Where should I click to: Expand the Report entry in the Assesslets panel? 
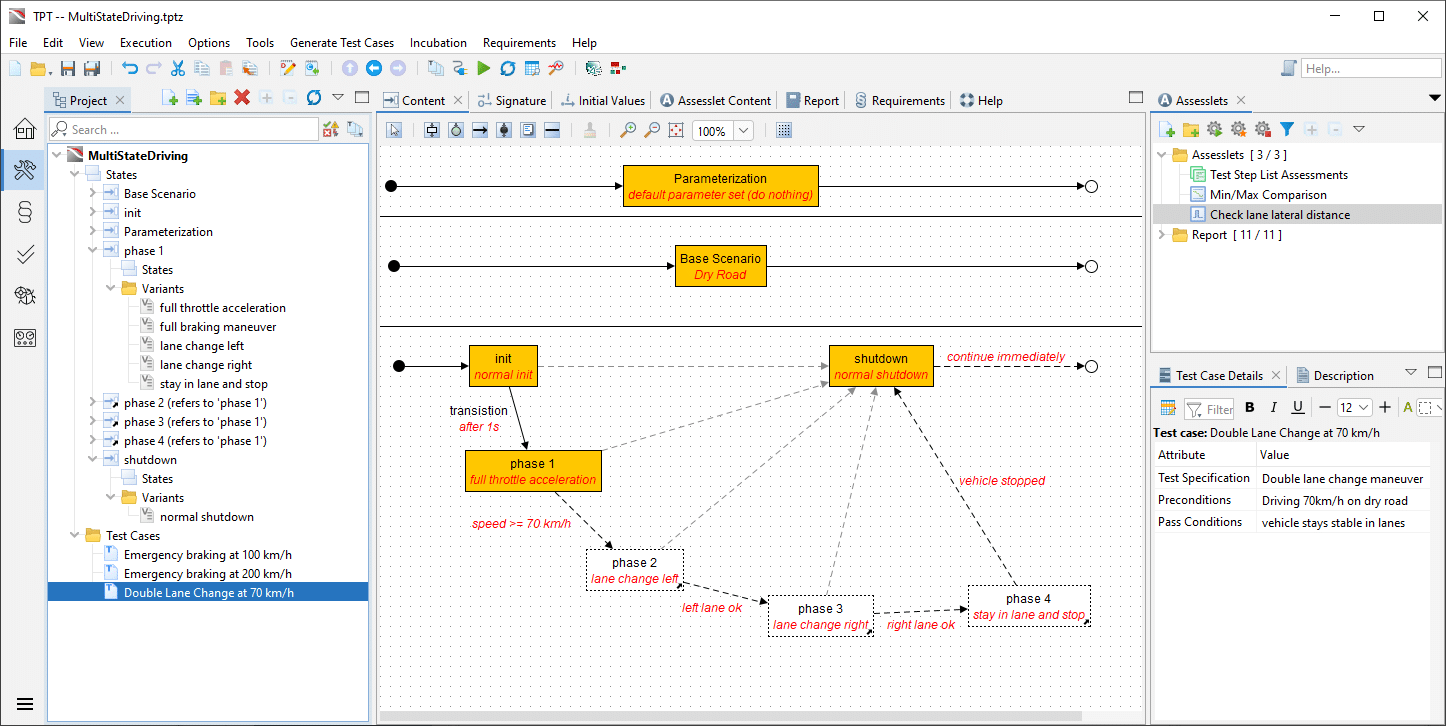pos(1161,234)
